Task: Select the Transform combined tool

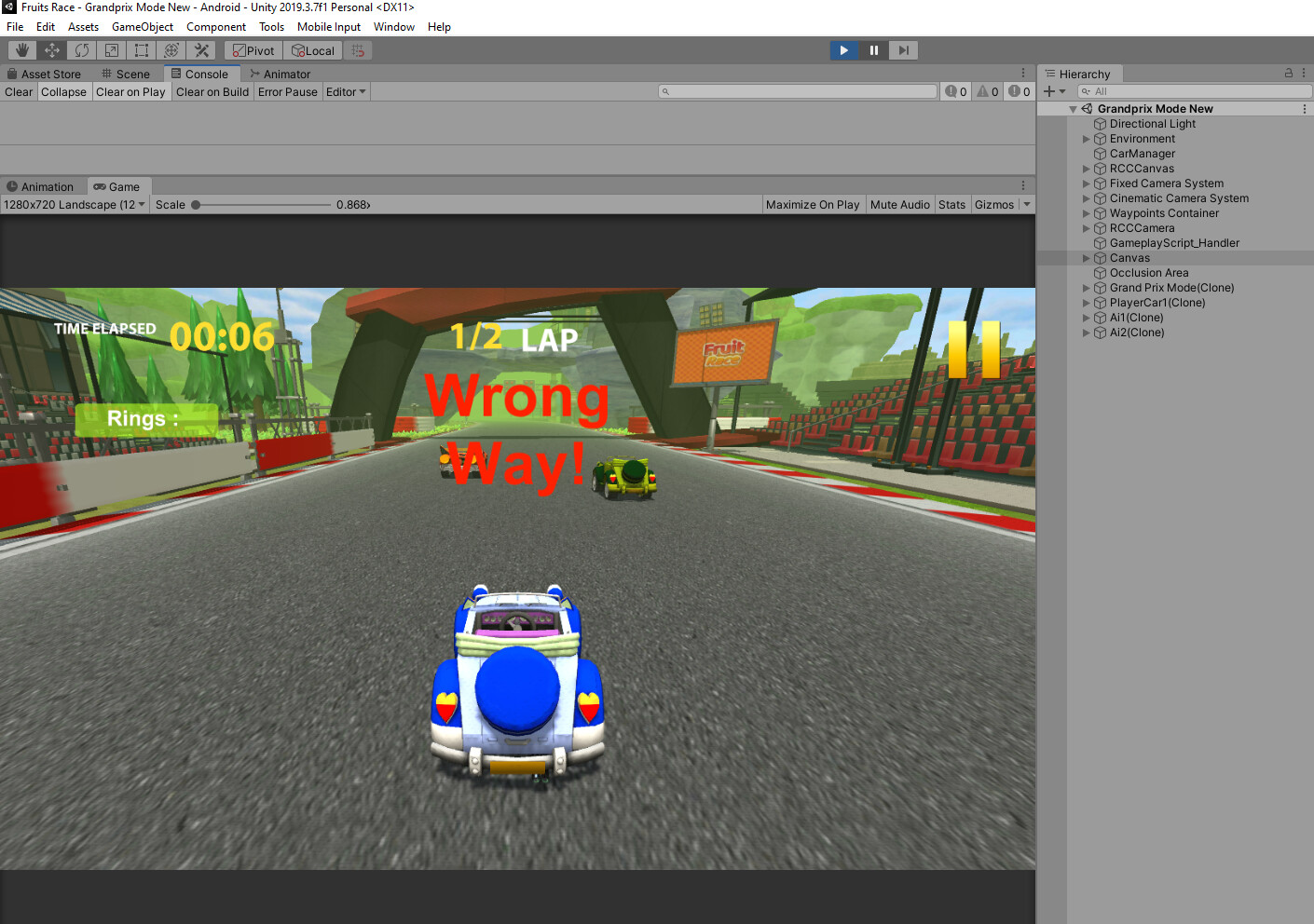Action: [x=171, y=50]
